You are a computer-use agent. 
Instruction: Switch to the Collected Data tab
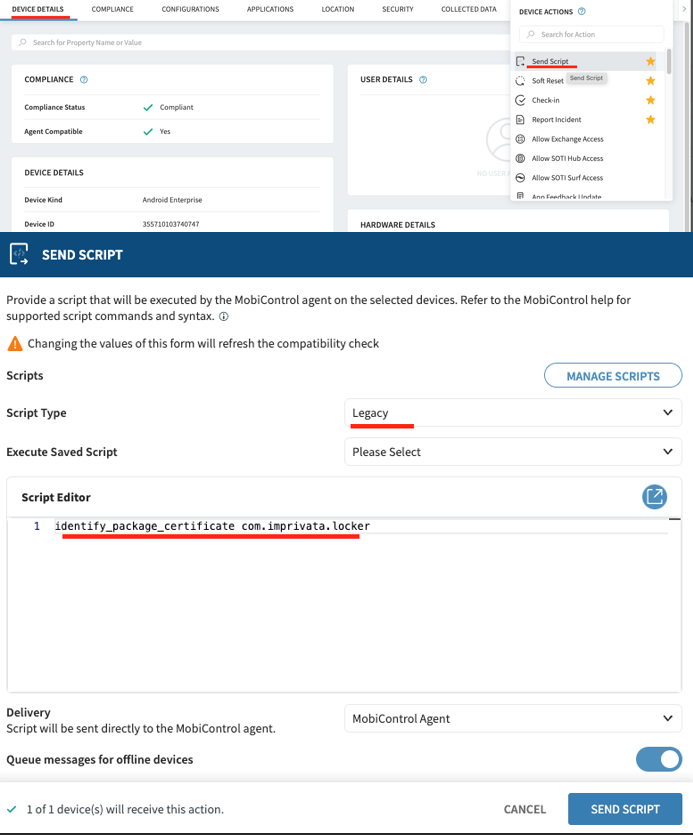[x=469, y=9]
